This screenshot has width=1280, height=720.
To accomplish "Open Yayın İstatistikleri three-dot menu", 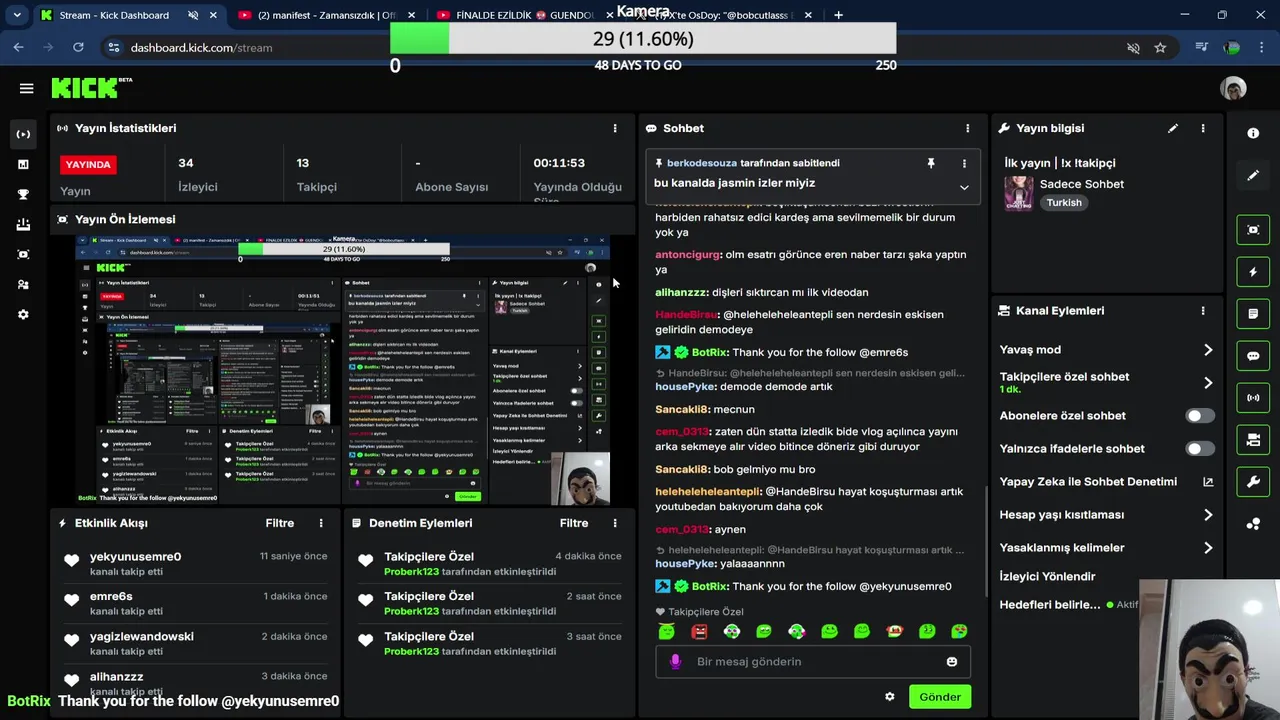I will 615,128.
